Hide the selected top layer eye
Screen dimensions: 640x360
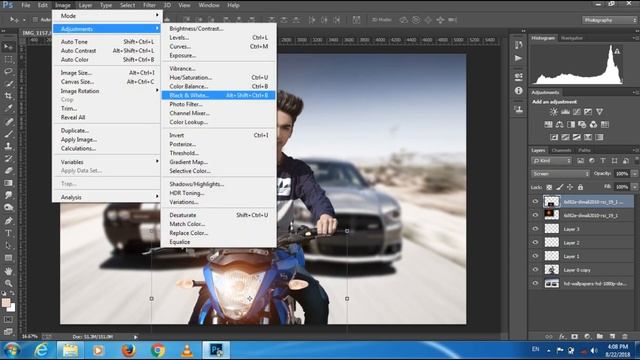coord(535,202)
